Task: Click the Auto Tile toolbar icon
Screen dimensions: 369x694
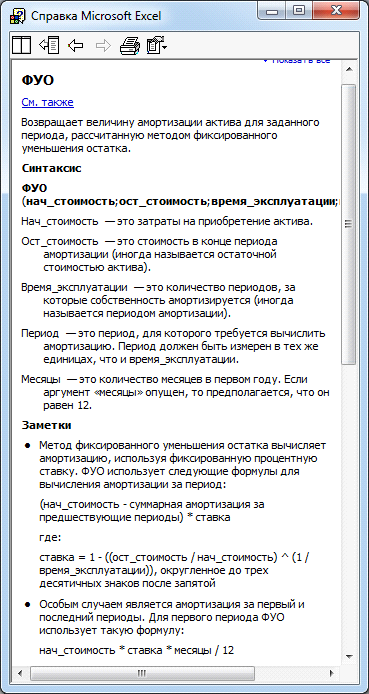Action: coord(21,45)
